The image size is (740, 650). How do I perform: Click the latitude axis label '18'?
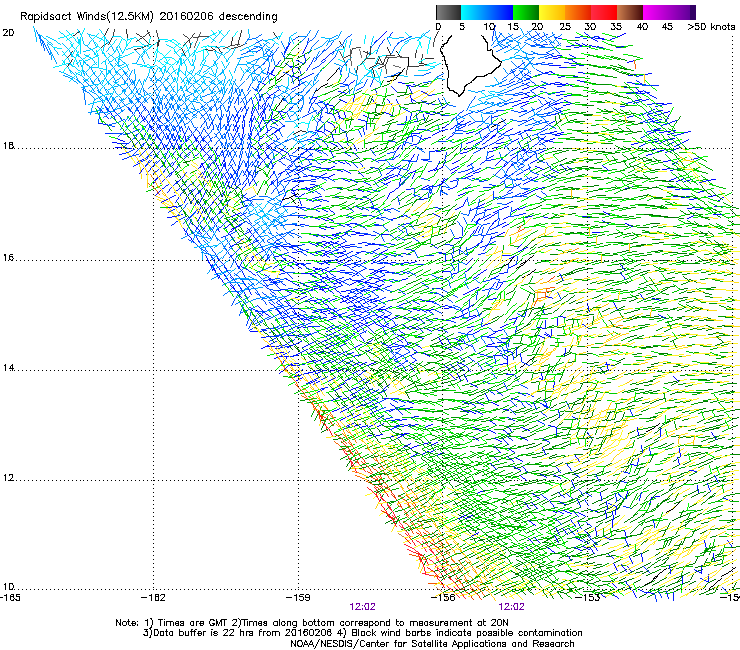tap(8, 146)
